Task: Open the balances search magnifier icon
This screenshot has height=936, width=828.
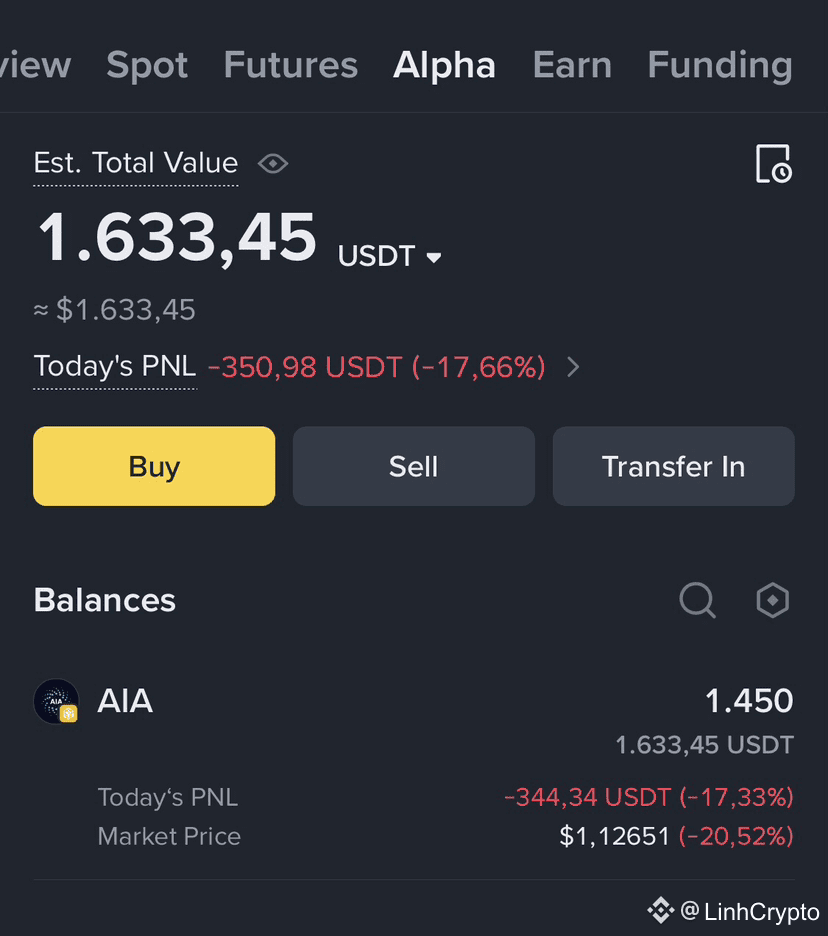Action: 697,600
